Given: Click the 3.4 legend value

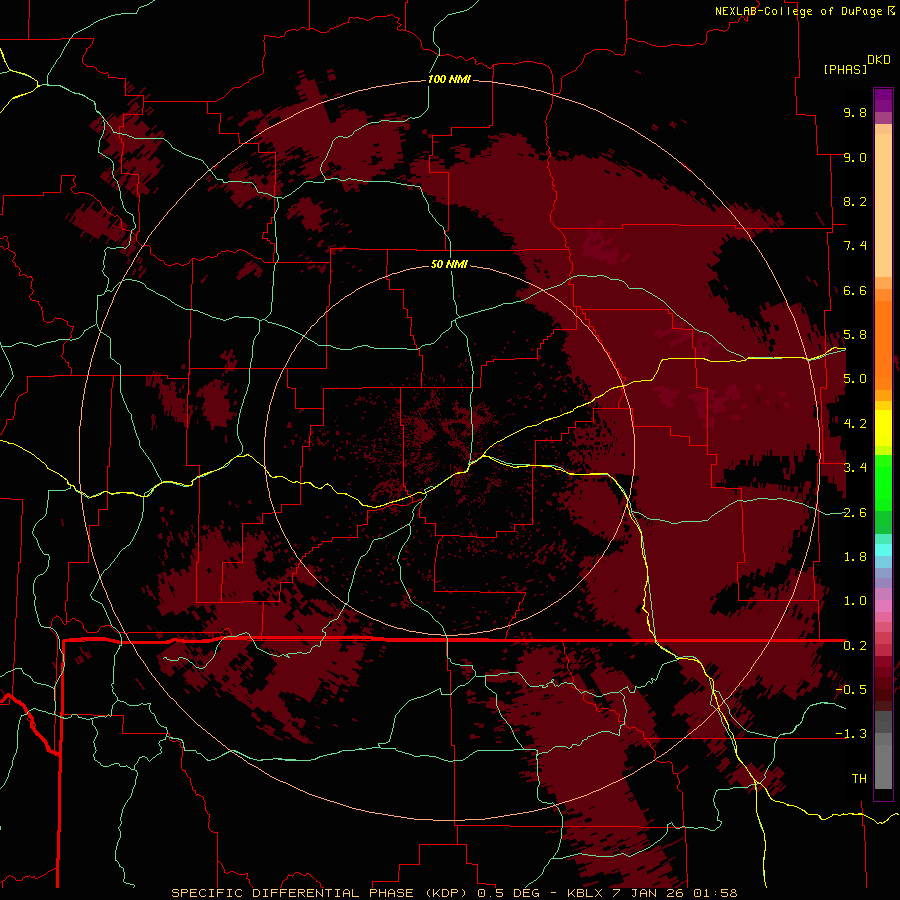Looking at the screenshot, I should click(855, 468).
